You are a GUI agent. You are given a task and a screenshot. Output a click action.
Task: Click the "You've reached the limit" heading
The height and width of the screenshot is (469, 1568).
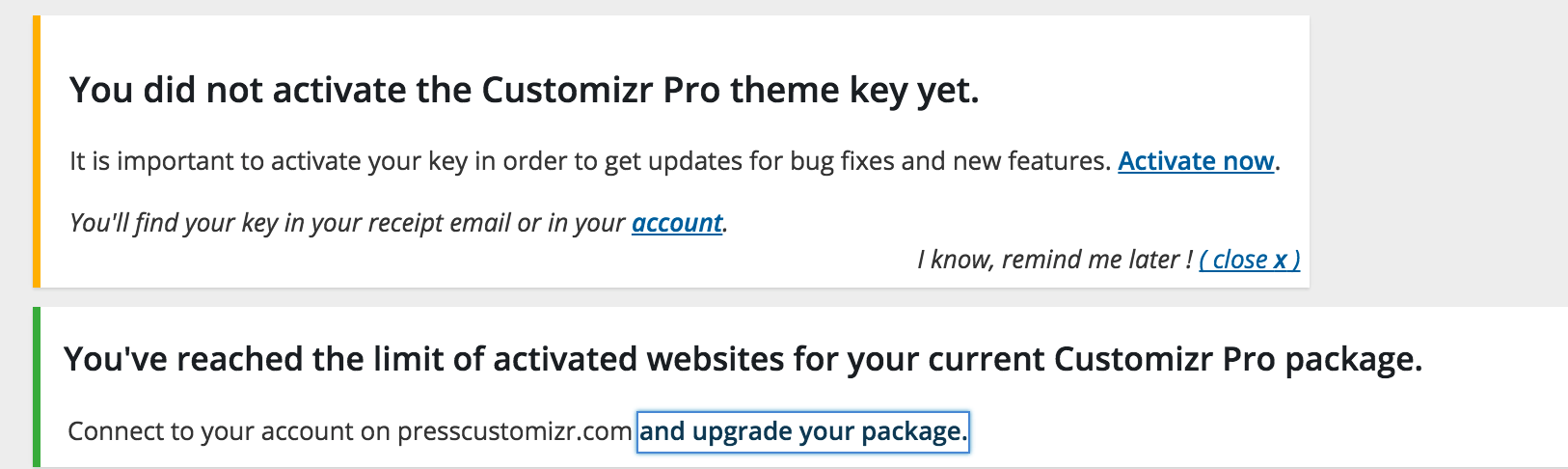(x=743, y=359)
